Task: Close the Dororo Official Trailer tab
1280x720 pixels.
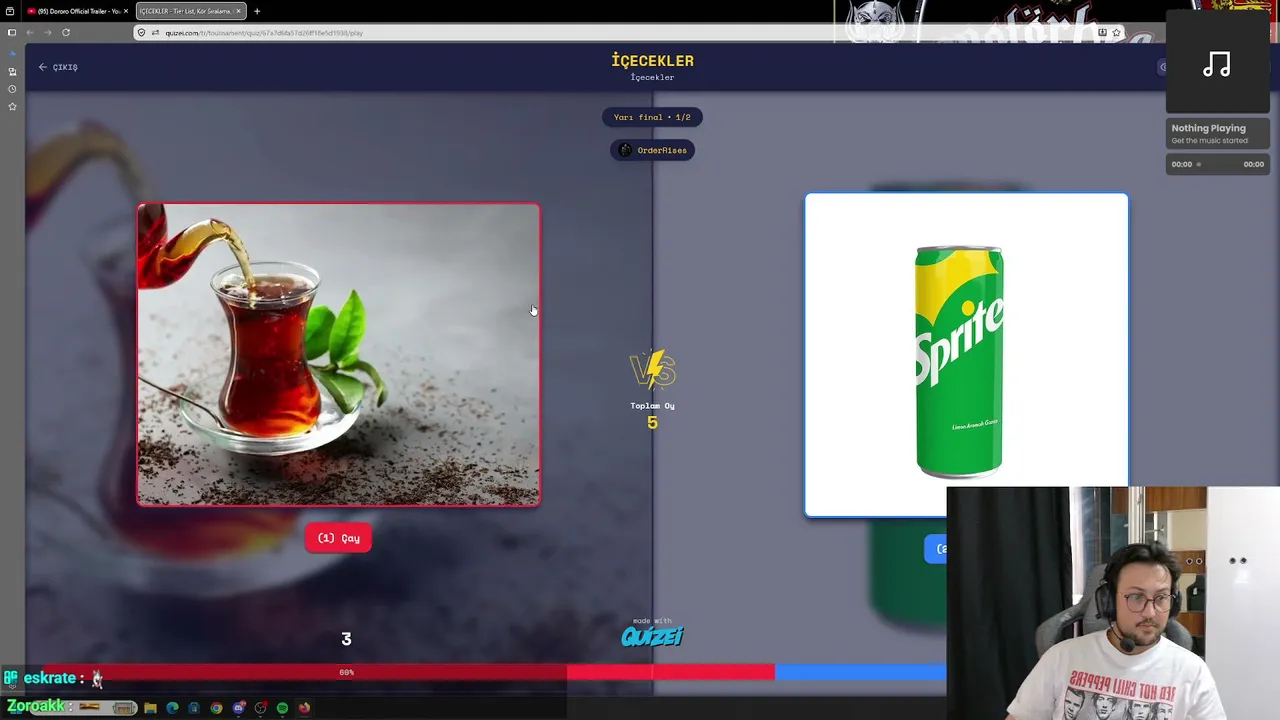Action: click(x=125, y=11)
